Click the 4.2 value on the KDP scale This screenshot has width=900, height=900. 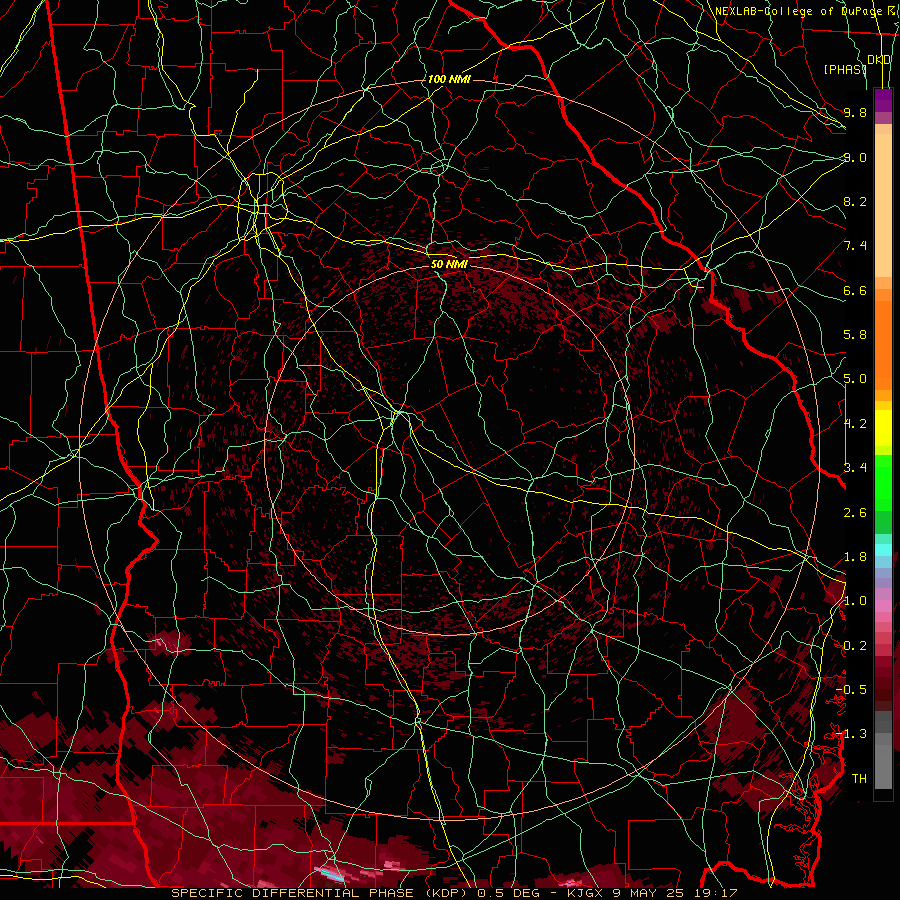pyautogui.click(x=855, y=424)
